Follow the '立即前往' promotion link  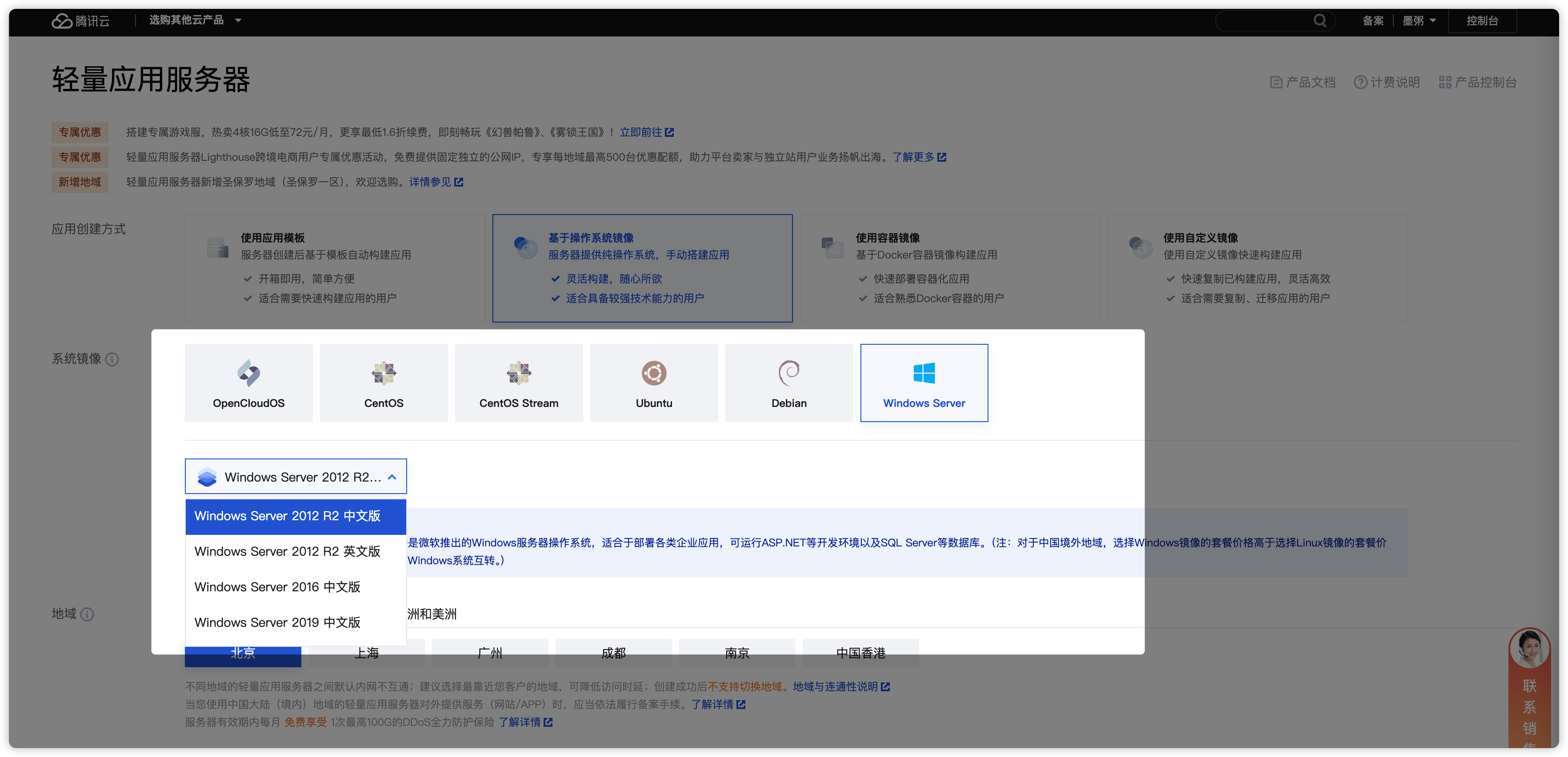tap(640, 132)
